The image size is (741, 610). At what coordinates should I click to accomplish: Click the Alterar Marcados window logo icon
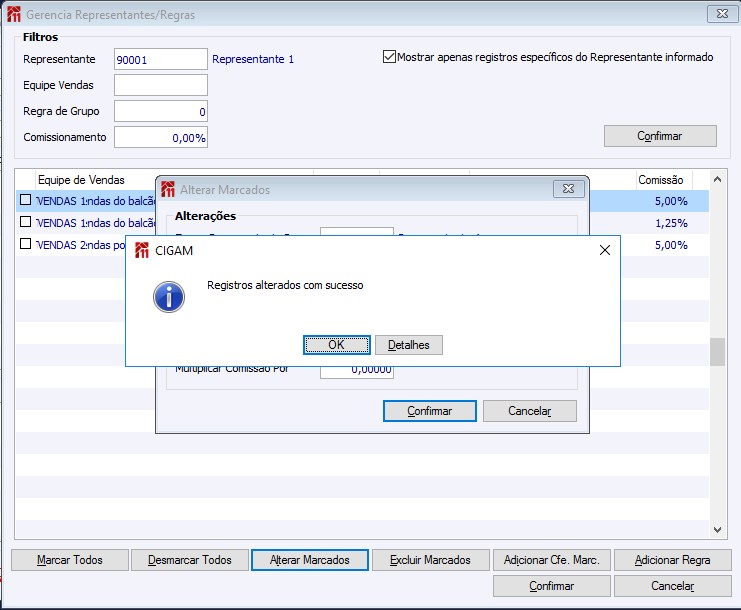(168, 189)
